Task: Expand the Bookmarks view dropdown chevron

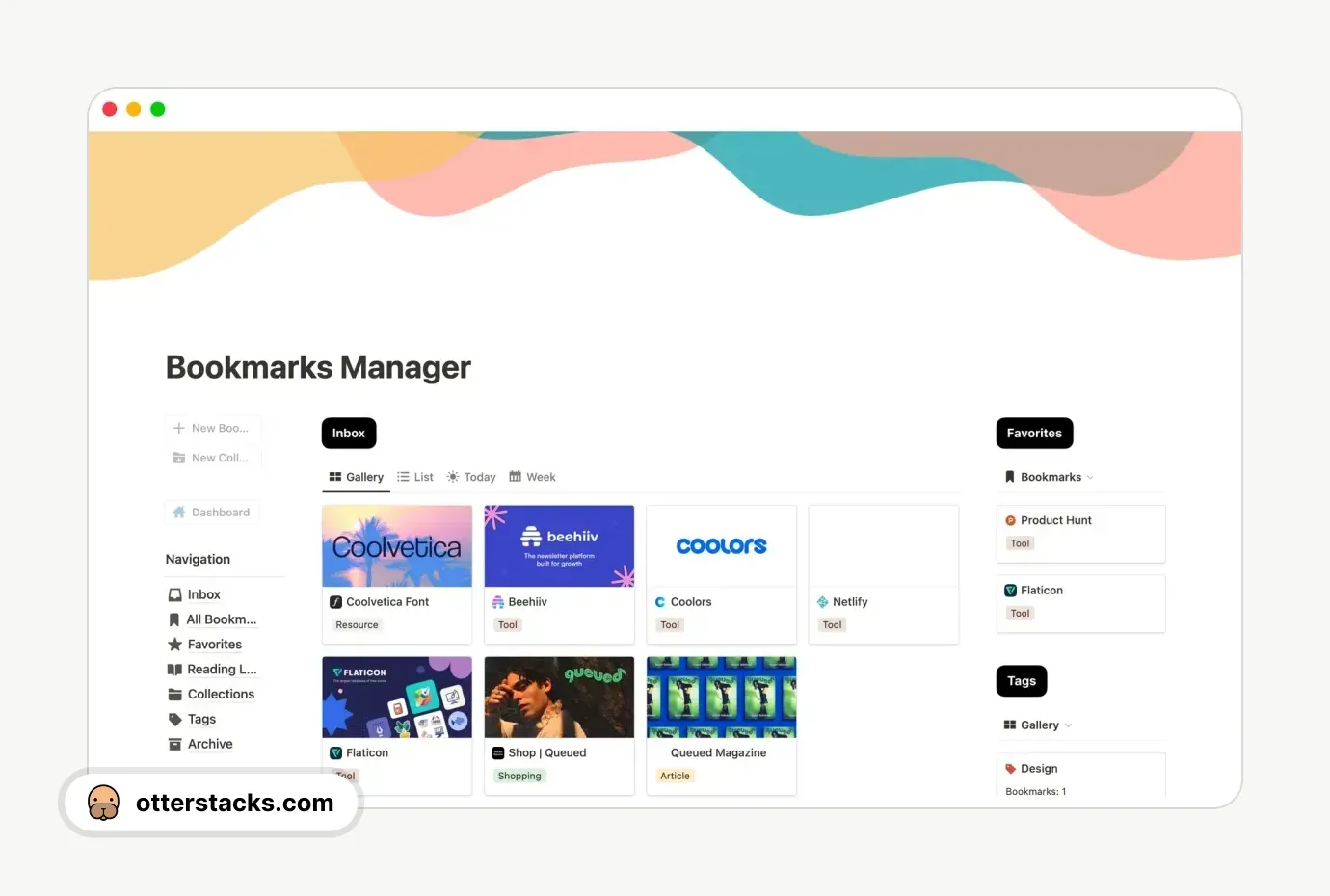Action: click(x=1090, y=478)
